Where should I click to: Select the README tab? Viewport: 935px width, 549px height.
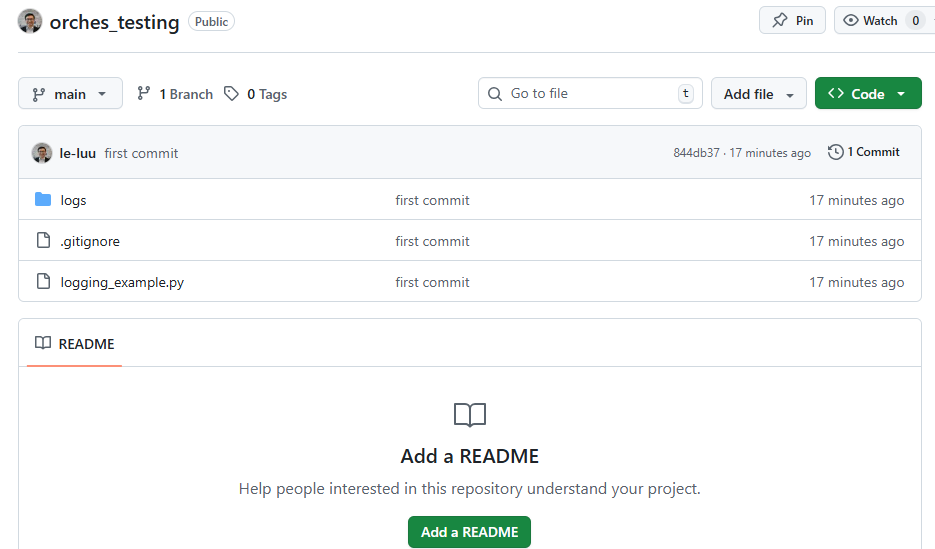[x=75, y=344]
